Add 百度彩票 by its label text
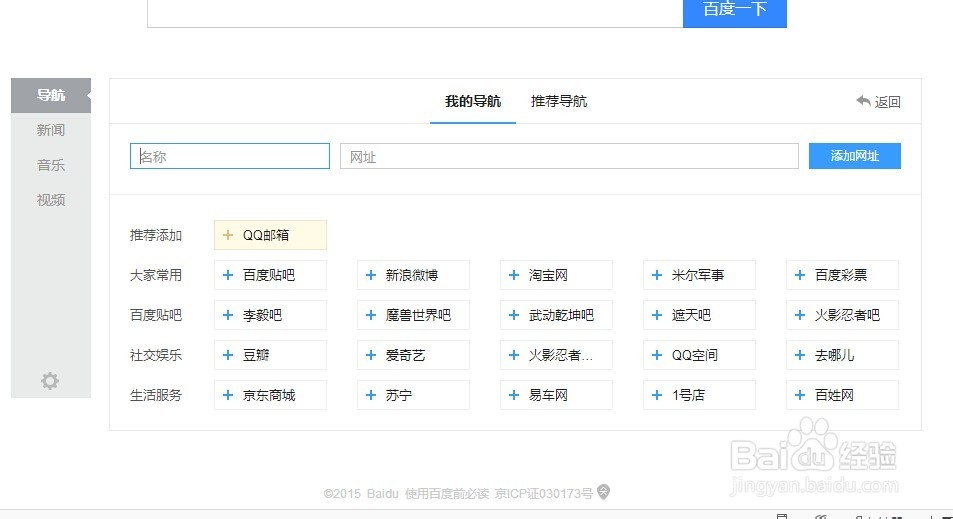Image resolution: width=953 pixels, height=519 pixels. coord(841,275)
